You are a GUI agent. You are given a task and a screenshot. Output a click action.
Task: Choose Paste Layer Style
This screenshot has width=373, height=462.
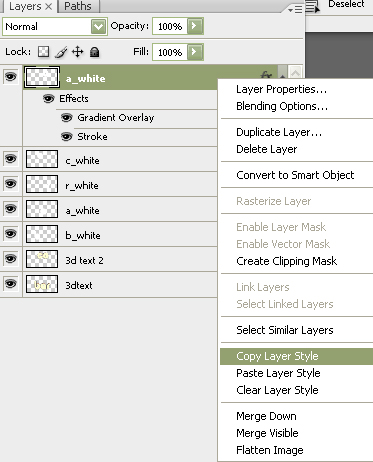click(278, 373)
